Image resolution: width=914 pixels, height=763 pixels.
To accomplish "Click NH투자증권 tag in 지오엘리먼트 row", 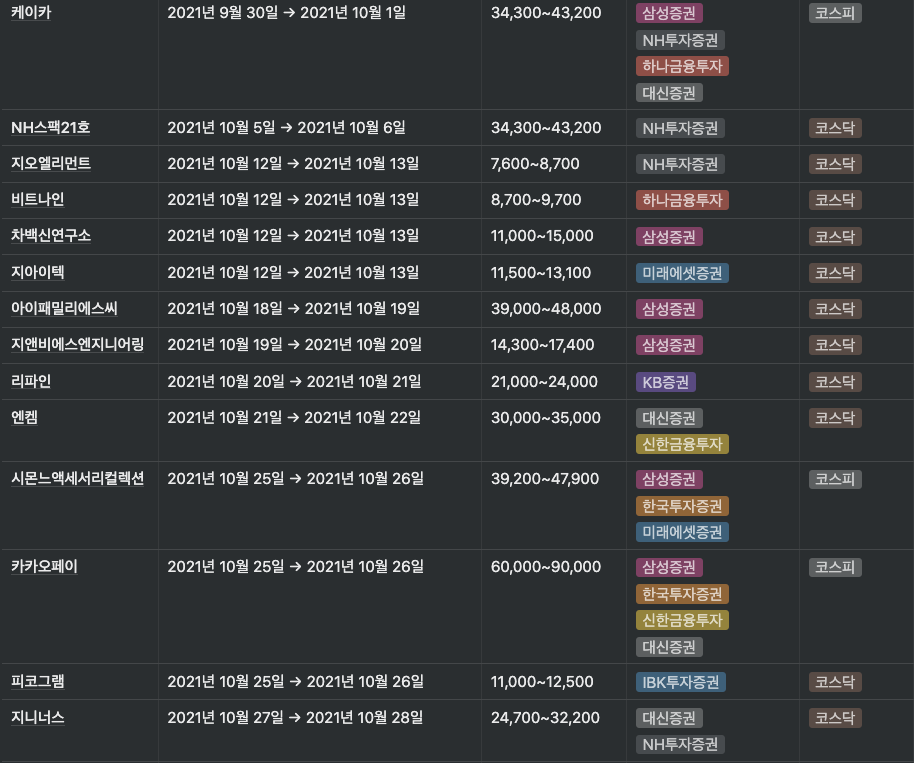I will pos(680,164).
